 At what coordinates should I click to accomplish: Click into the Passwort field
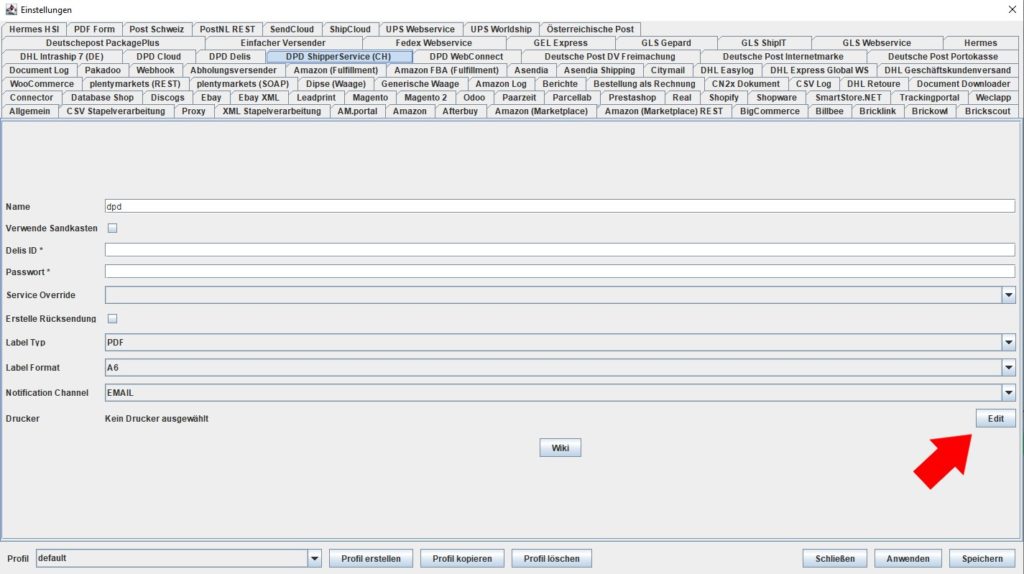click(x=560, y=271)
